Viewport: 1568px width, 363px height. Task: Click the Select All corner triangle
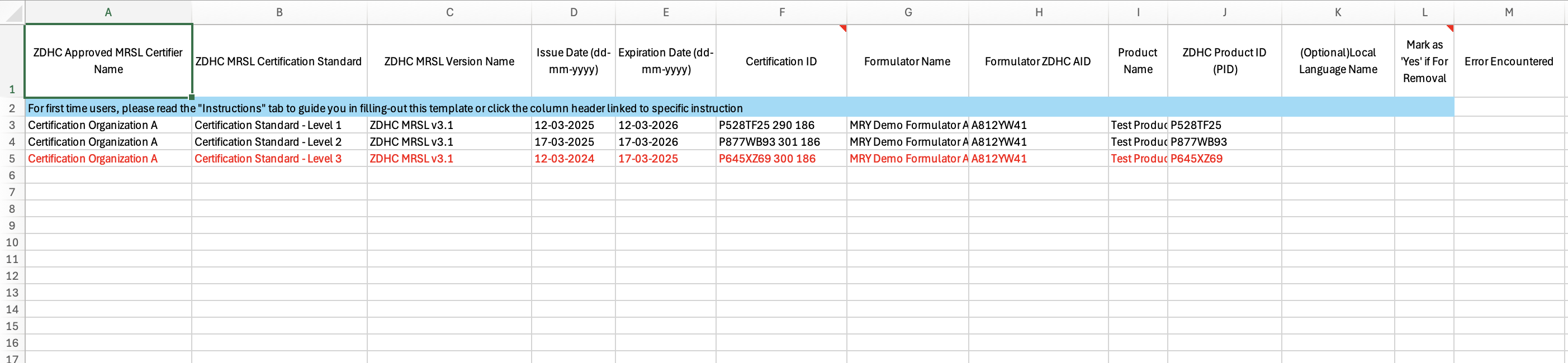click(12, 12)
